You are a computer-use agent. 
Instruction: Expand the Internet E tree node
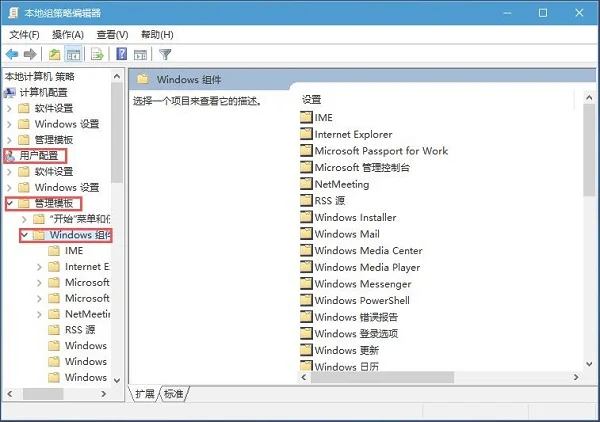pyautogui.click(x=39, y=267)
